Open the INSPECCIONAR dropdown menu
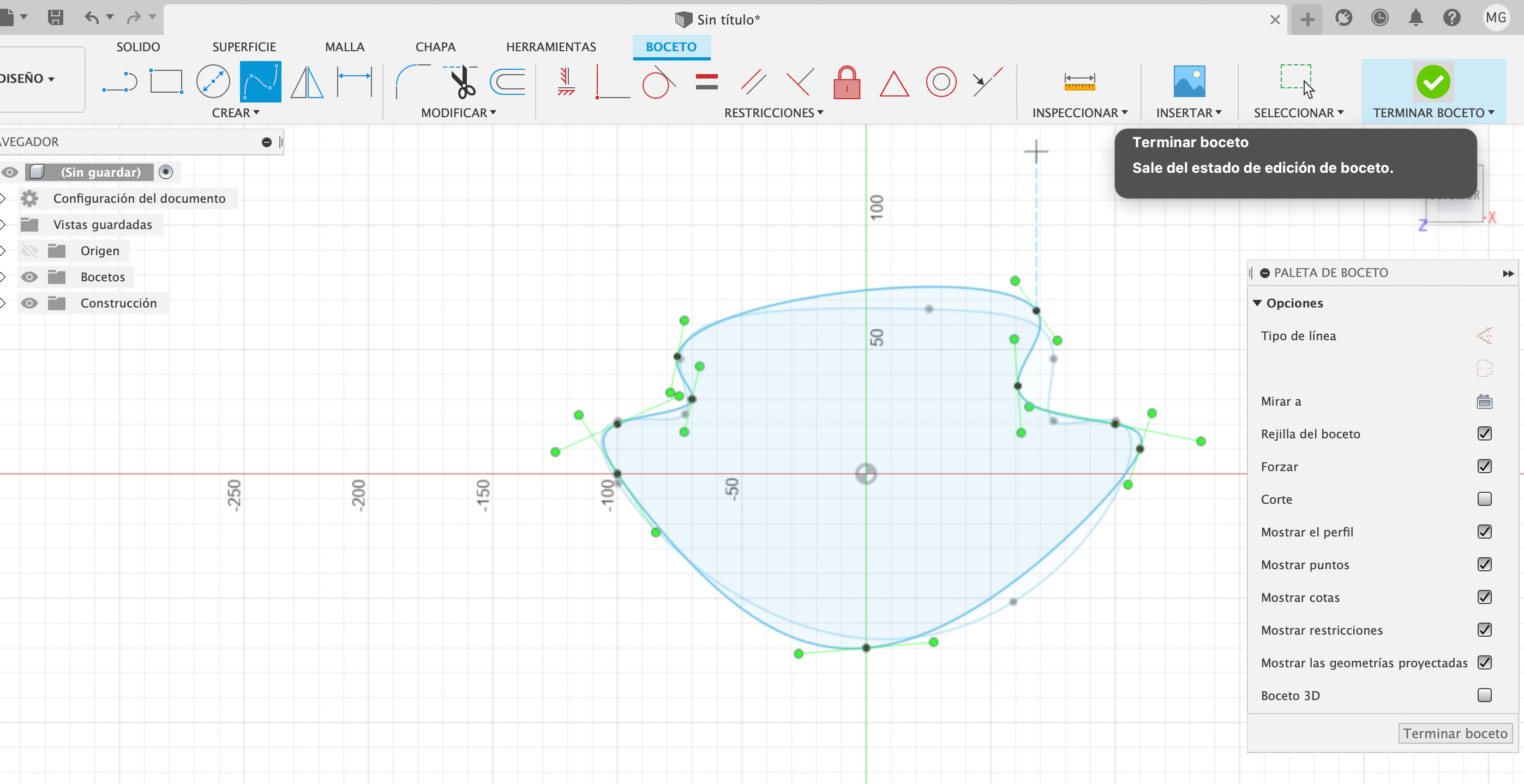 (1079, 112)
